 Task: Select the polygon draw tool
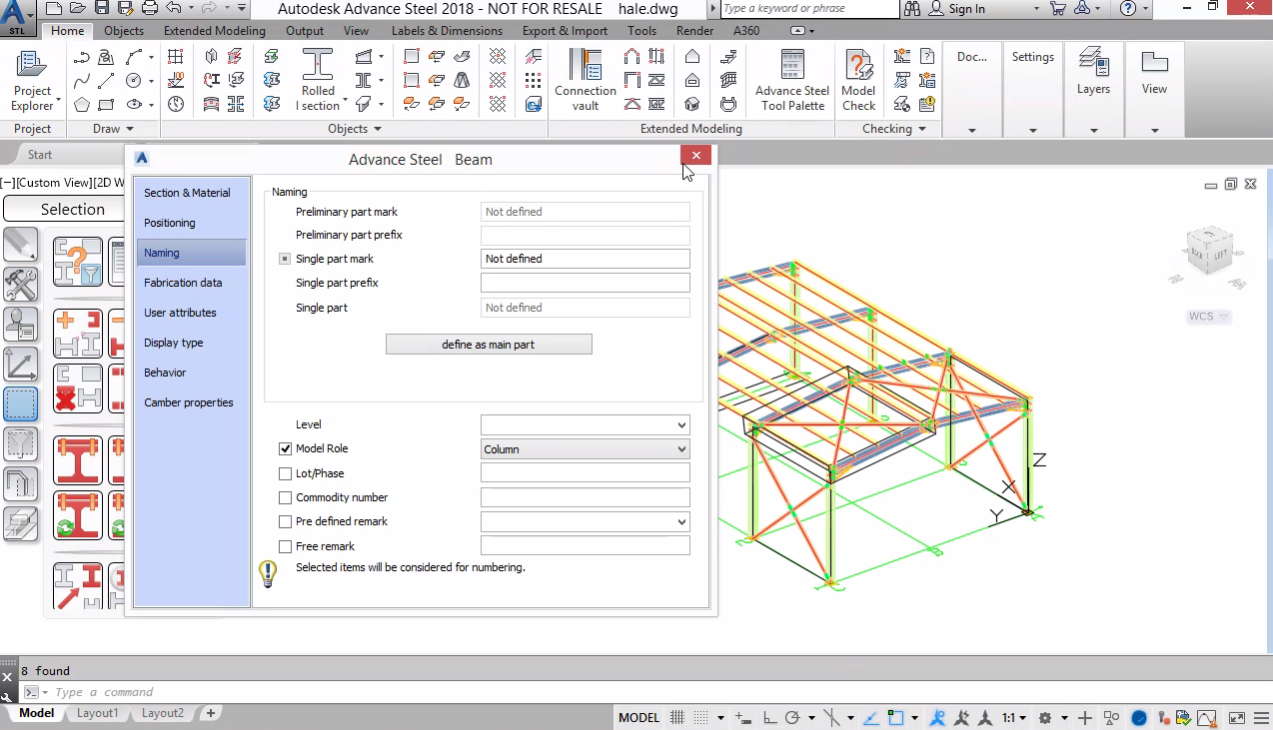pos(81,104)
